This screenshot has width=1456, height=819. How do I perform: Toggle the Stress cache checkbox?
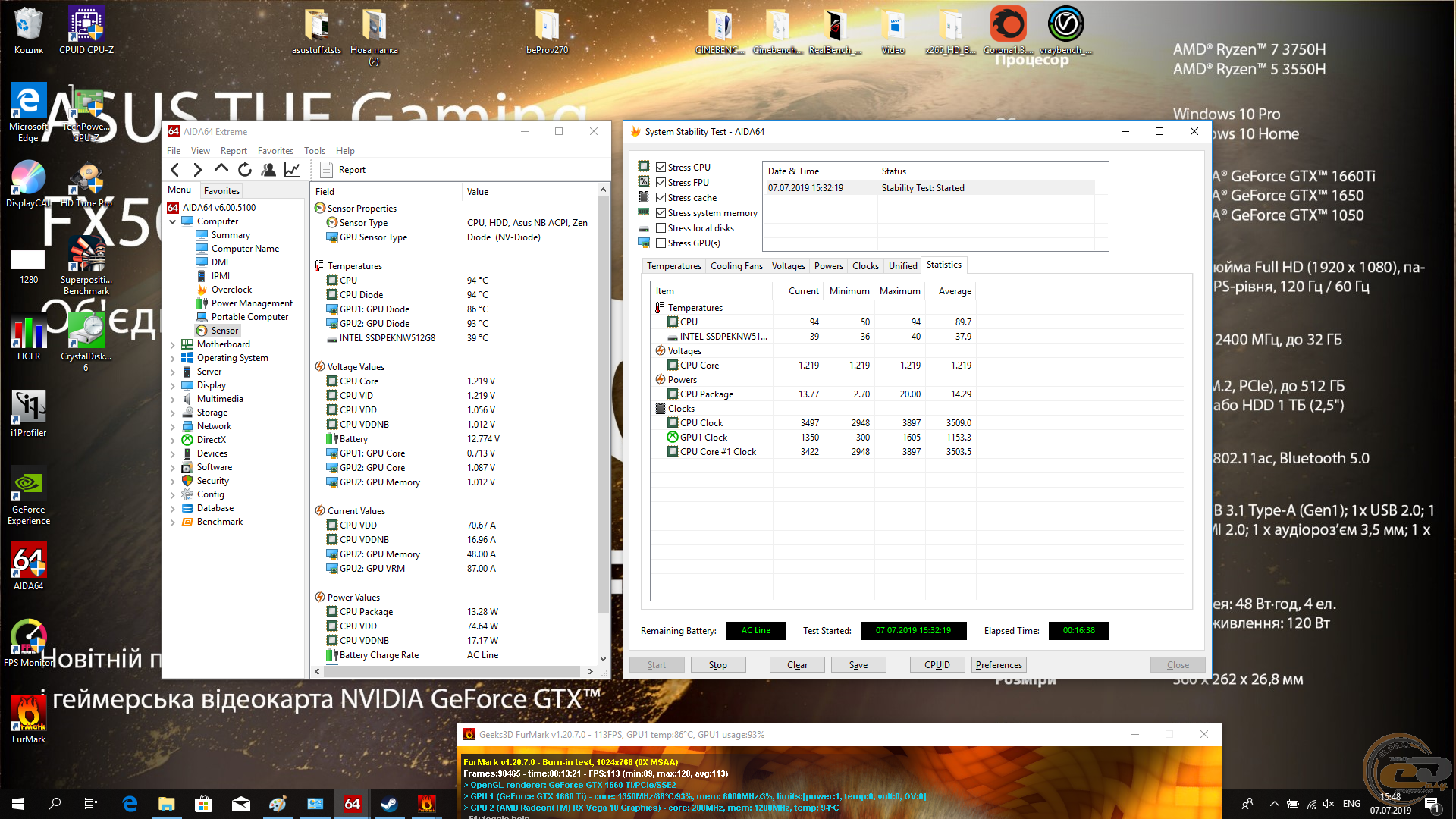tap(661, 198)
